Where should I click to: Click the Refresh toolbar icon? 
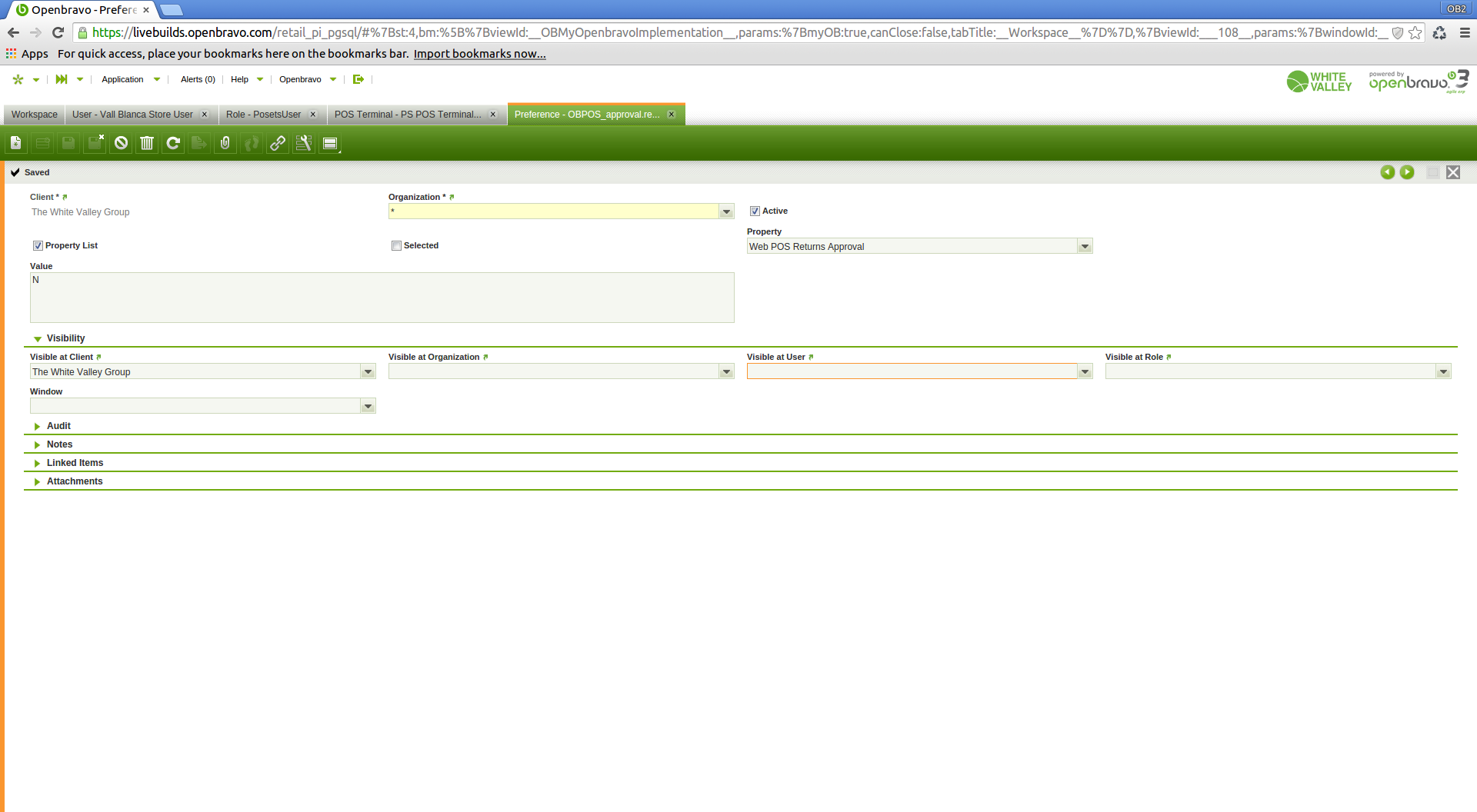[173, 143]
